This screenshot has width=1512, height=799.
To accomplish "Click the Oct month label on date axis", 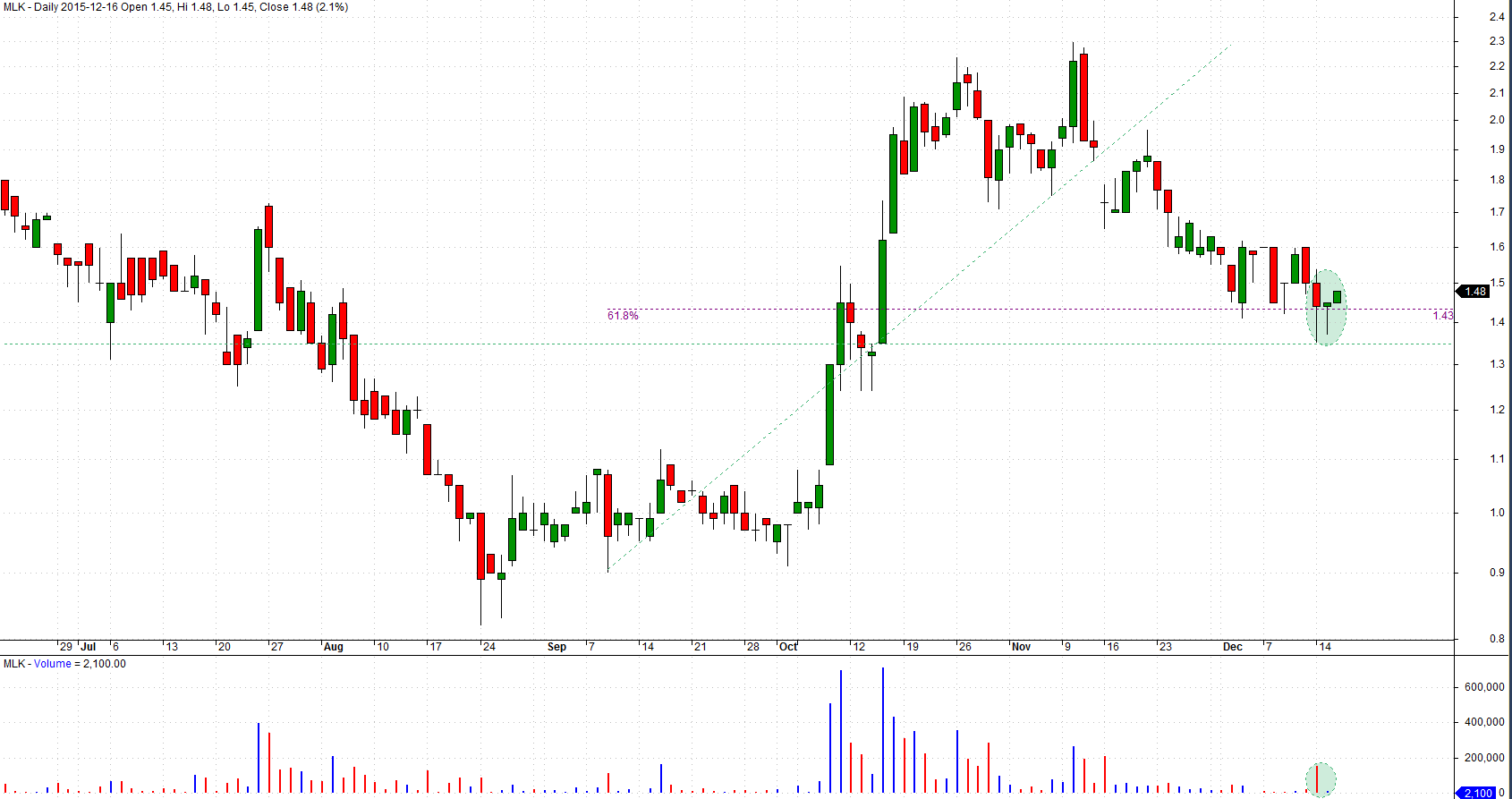I will (788, 647).
